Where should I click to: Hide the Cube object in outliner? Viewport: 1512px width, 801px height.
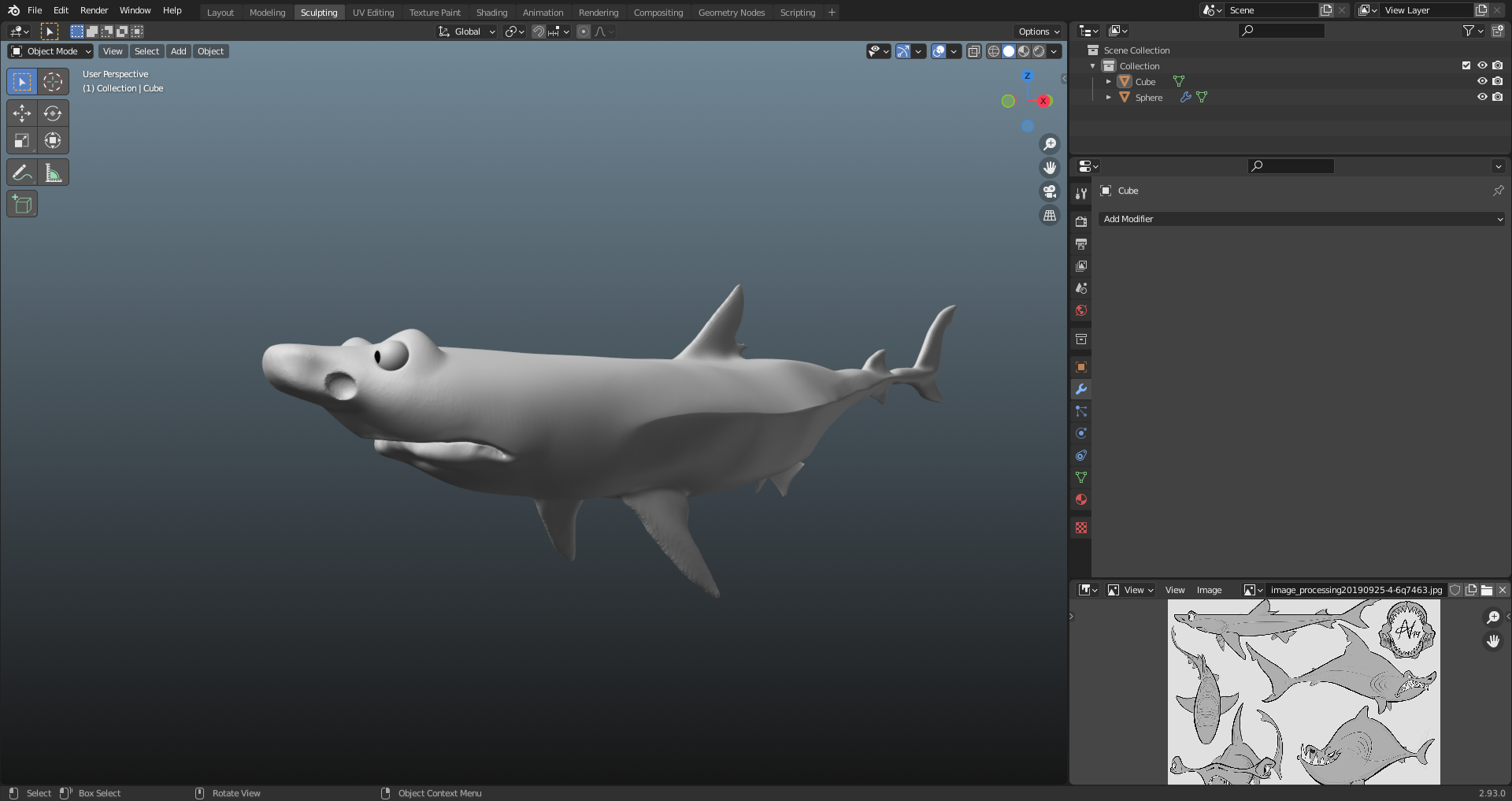1481,81
